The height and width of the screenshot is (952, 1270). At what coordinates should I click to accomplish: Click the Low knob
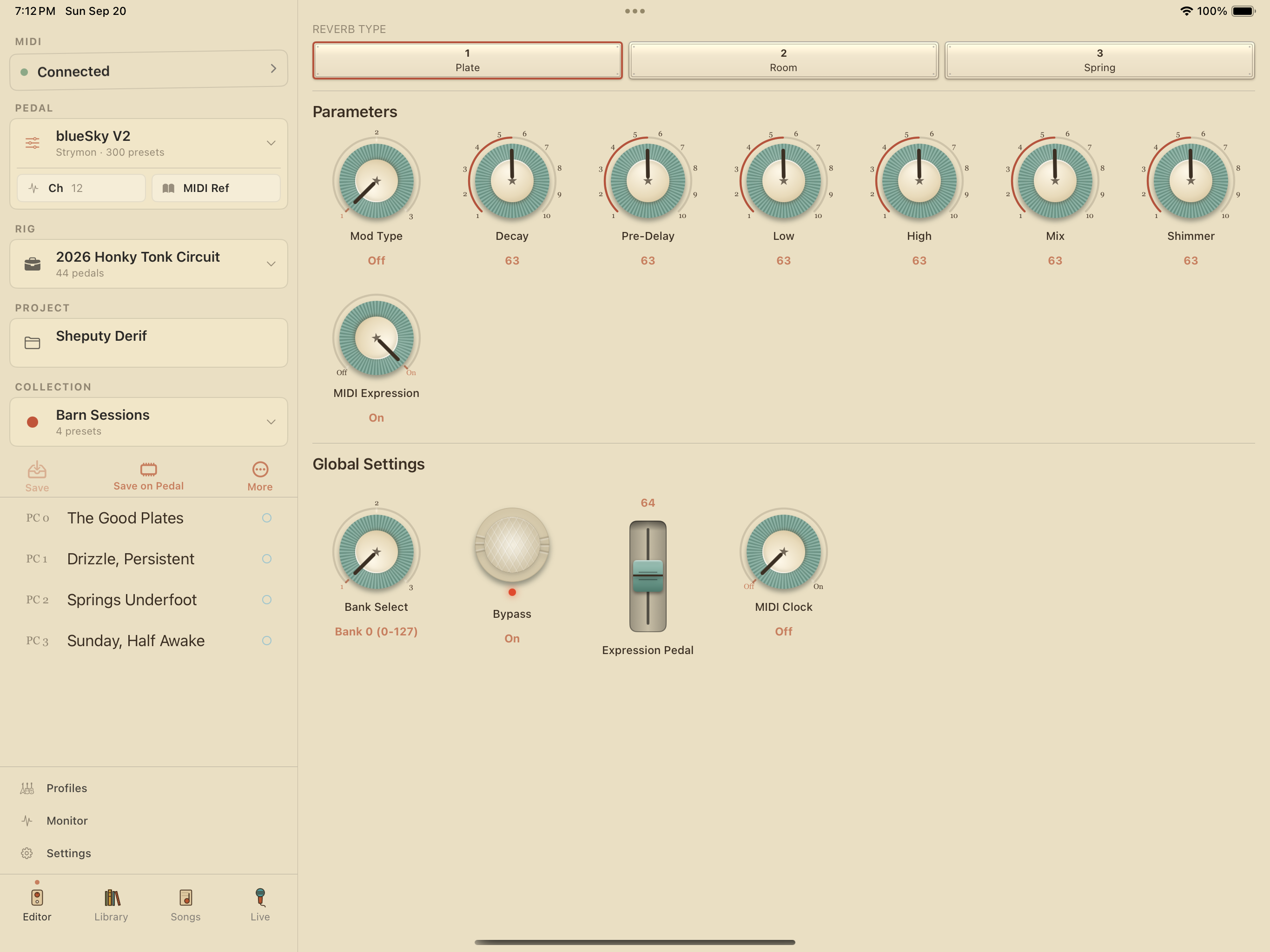tap(784, 180)
